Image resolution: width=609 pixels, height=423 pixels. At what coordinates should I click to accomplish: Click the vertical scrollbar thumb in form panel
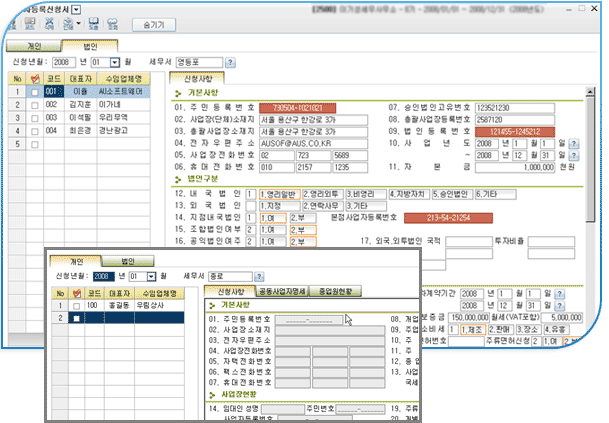pos(590,159)
